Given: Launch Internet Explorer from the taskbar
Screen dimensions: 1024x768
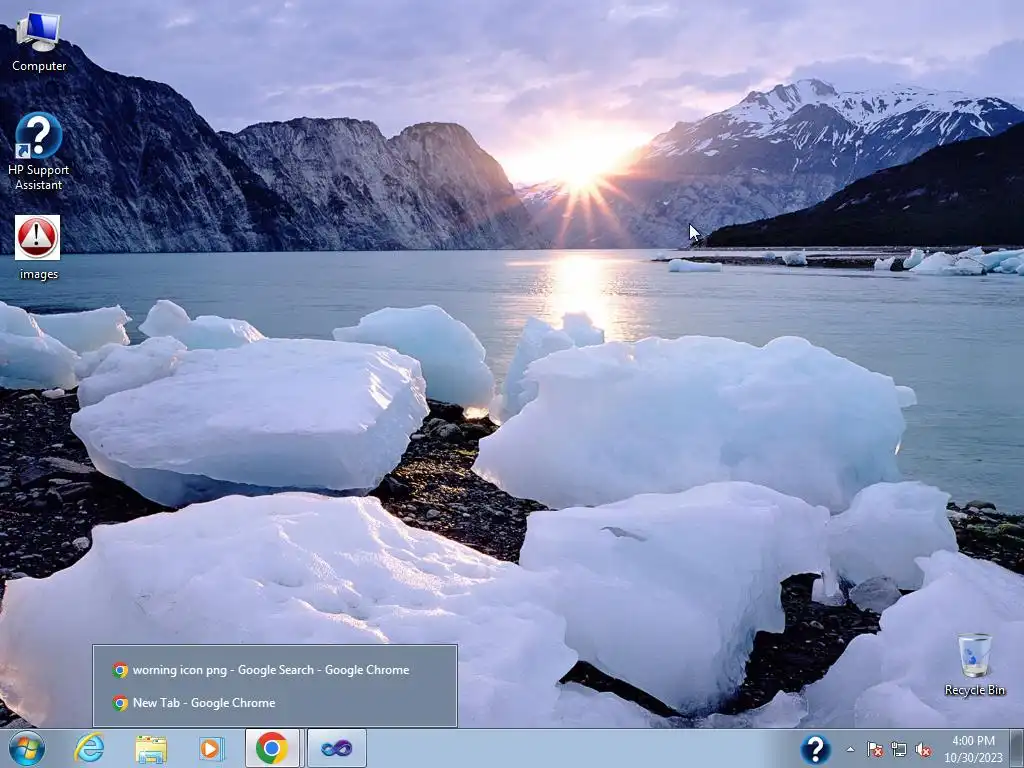Looking at the screenshot, I should click(x=89, y=748).
